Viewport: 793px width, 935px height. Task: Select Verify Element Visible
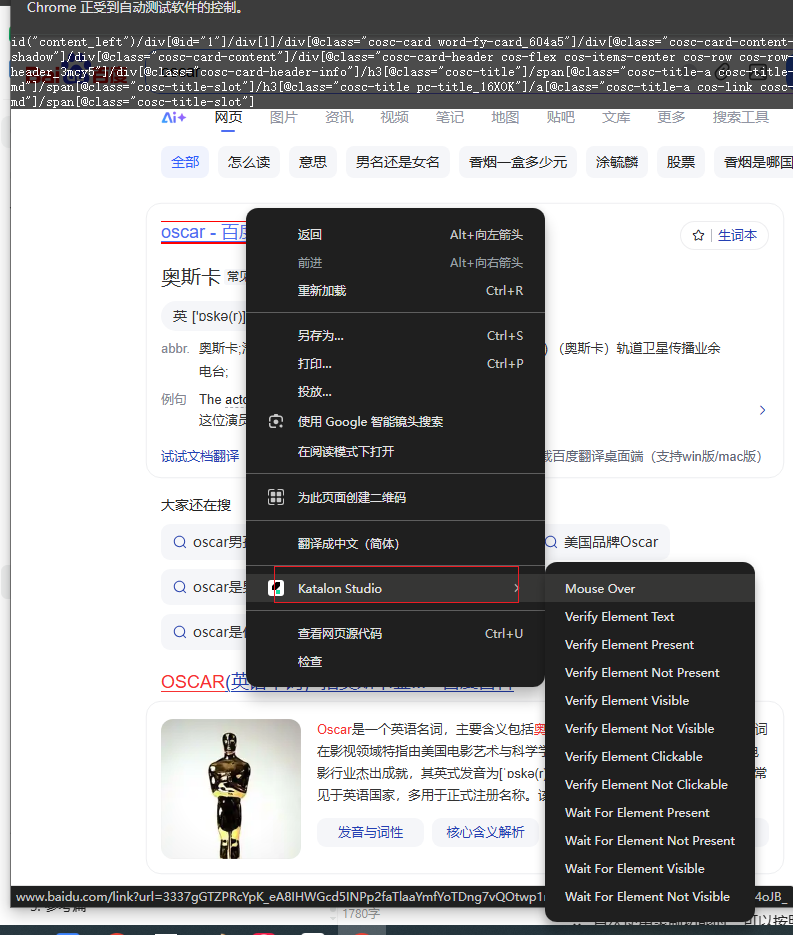[650, 701]
